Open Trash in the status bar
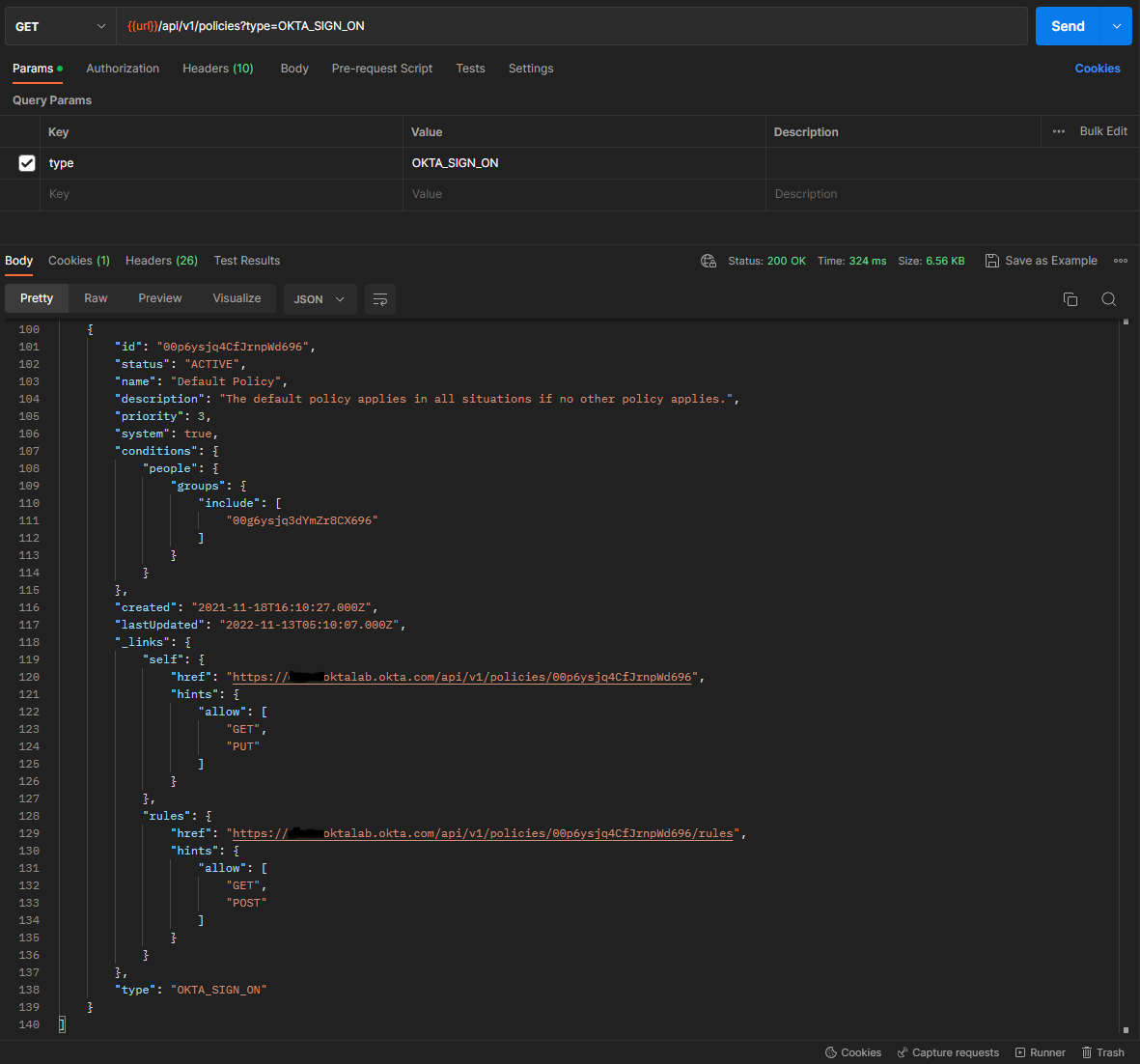Image resolution: width=1140 pixels, height=1064 pixels. tap(1102, 1052)
